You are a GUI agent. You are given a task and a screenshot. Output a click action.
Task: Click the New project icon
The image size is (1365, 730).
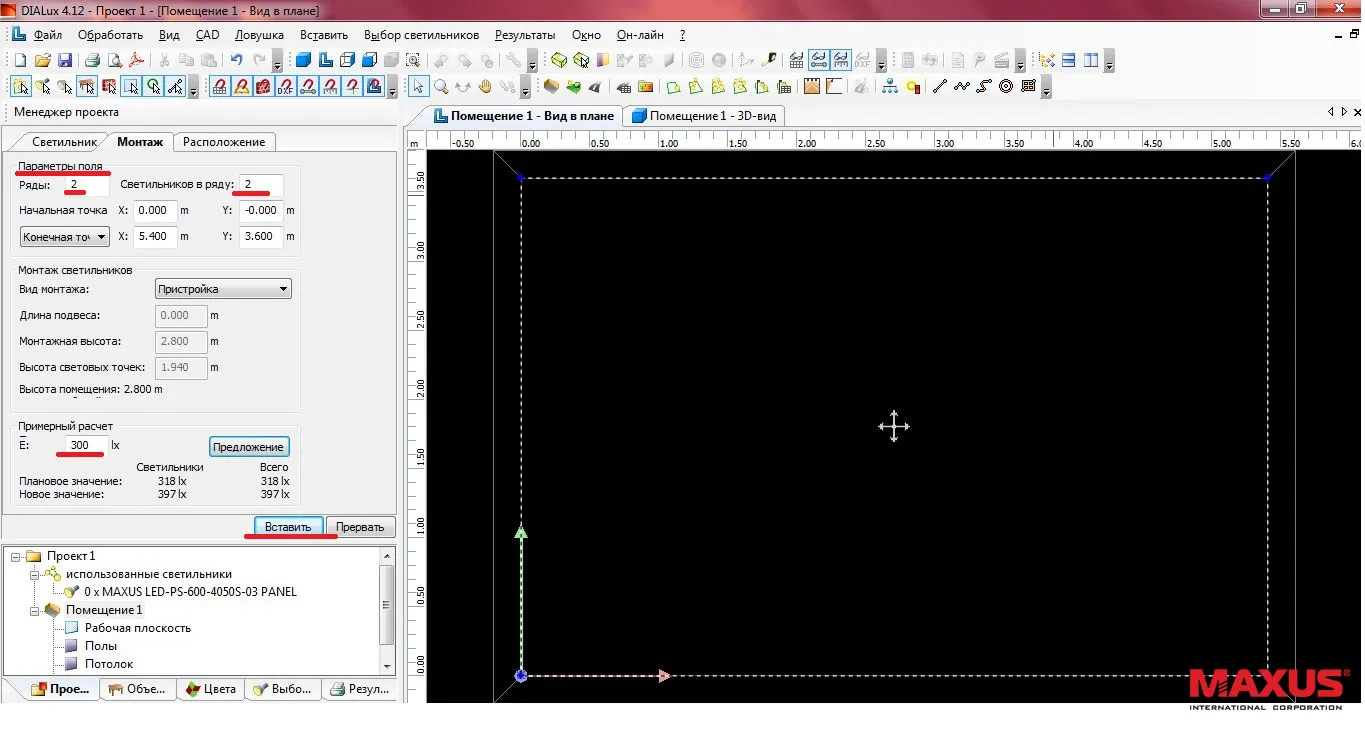(20, 60)
